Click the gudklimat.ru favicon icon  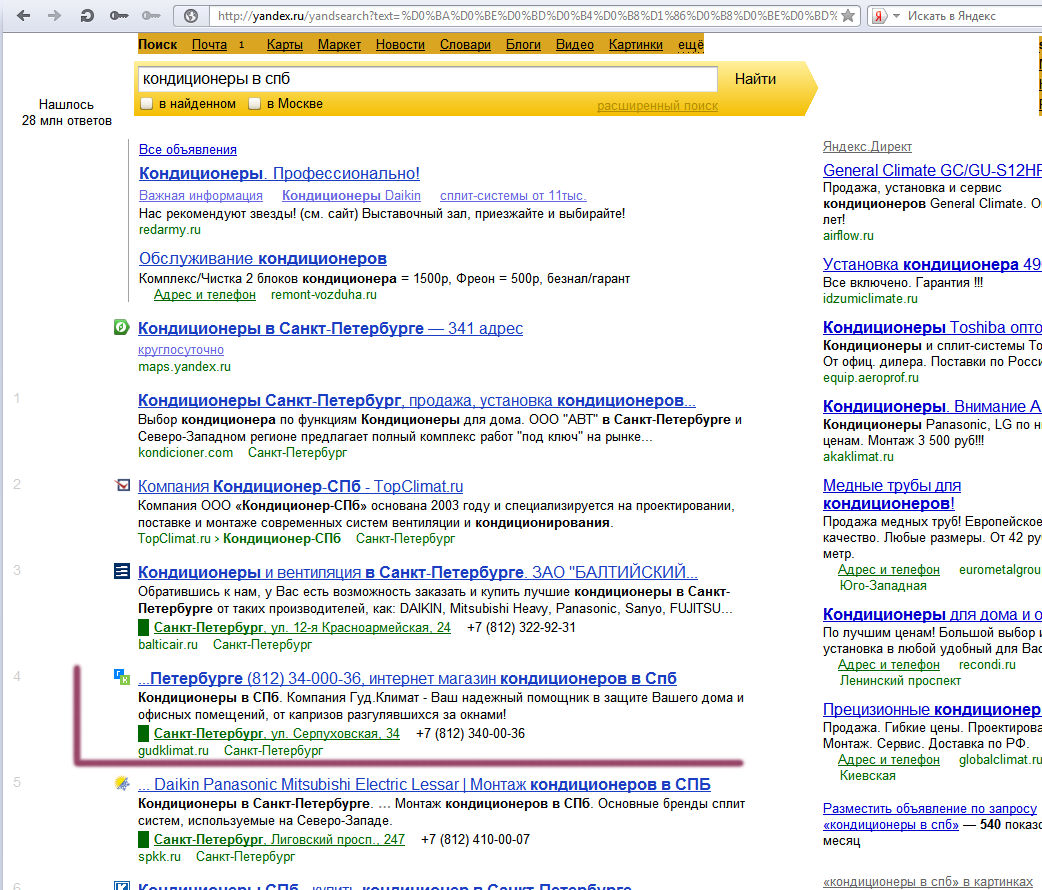122,677
